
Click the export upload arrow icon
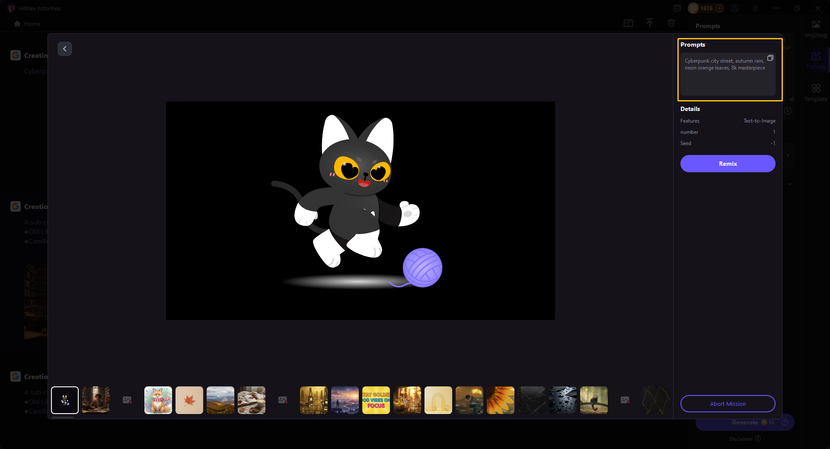[x=649, y=23]
